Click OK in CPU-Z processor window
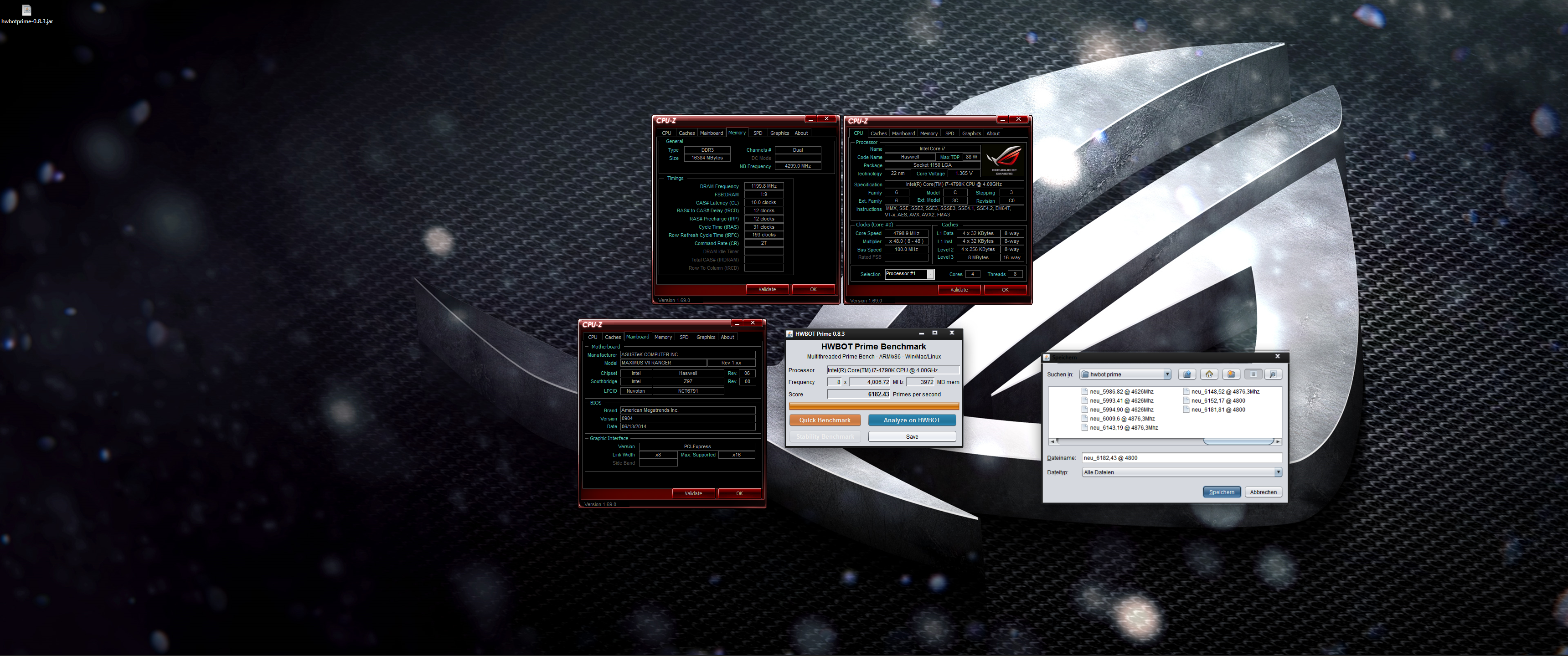This screenshot has height=656, width=1568. 1005,290
